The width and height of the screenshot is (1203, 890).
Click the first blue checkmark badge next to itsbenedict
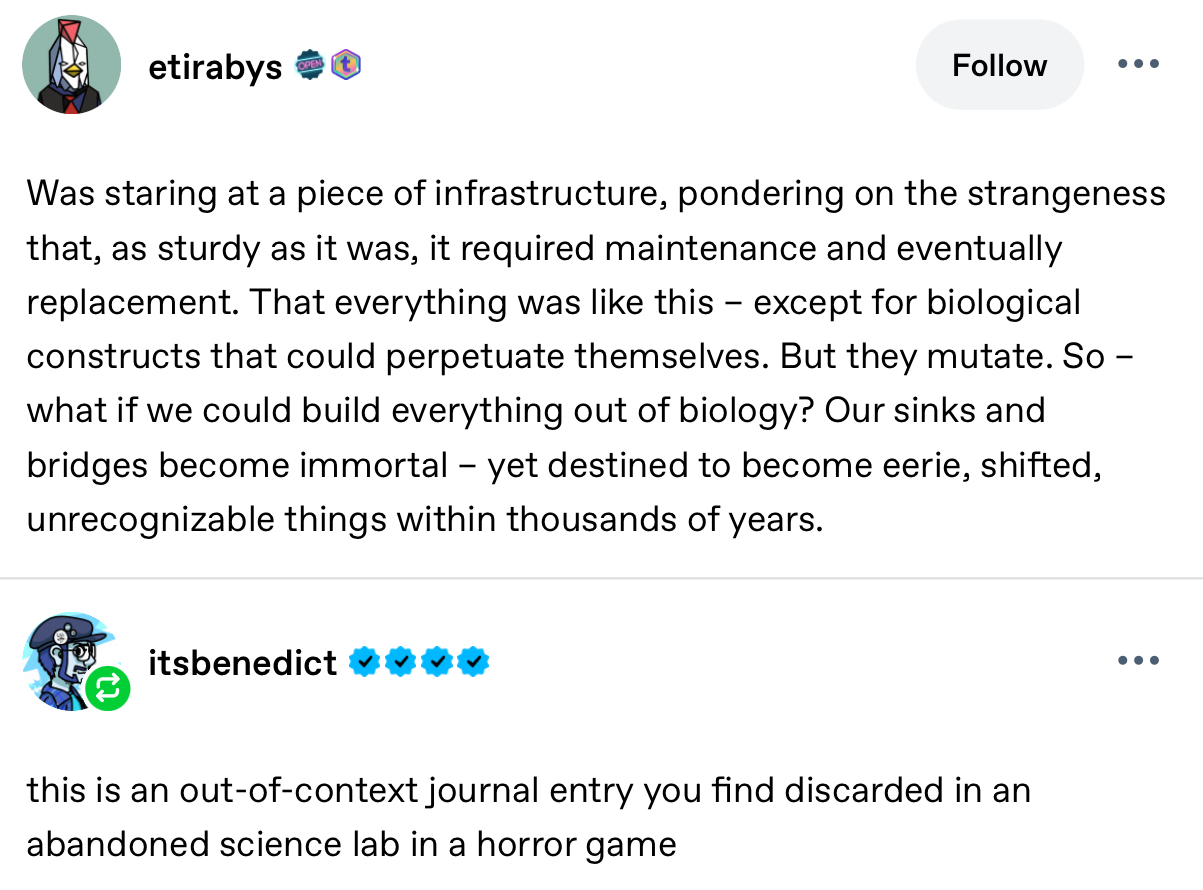pyautogui.click(x=365, y=661)
